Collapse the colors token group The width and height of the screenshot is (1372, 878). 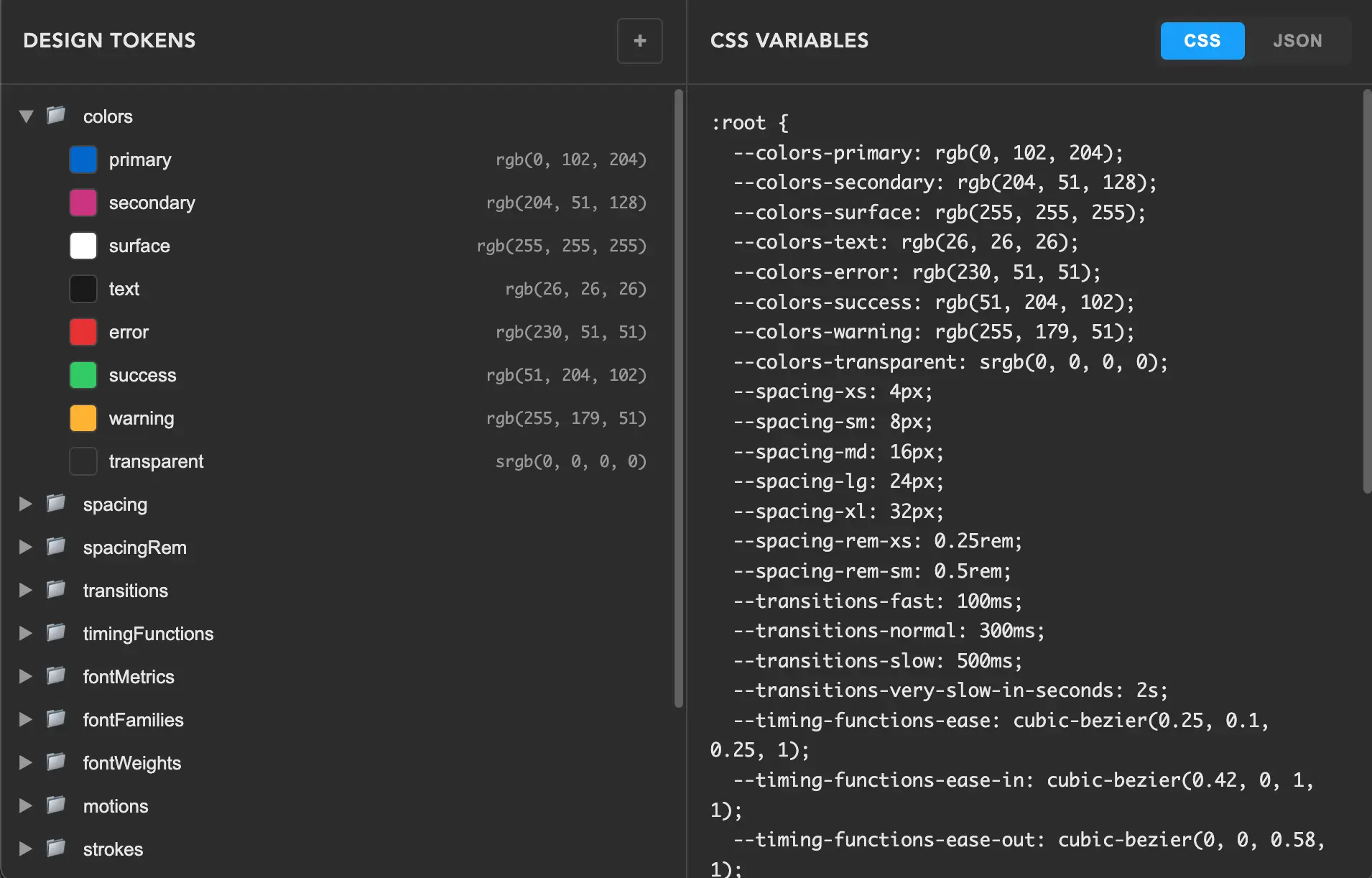coord(25,115)
